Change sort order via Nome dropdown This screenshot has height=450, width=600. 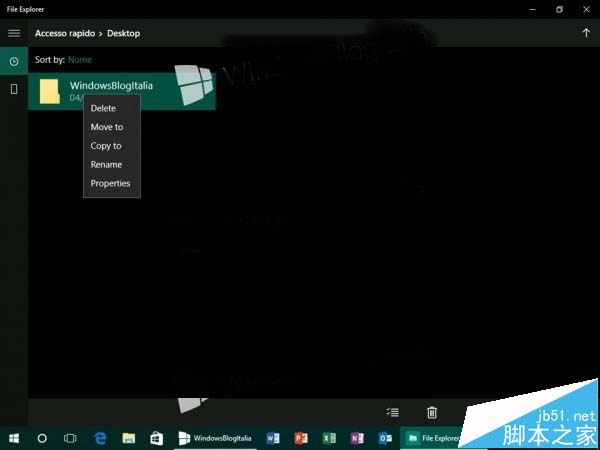(80, 60)
